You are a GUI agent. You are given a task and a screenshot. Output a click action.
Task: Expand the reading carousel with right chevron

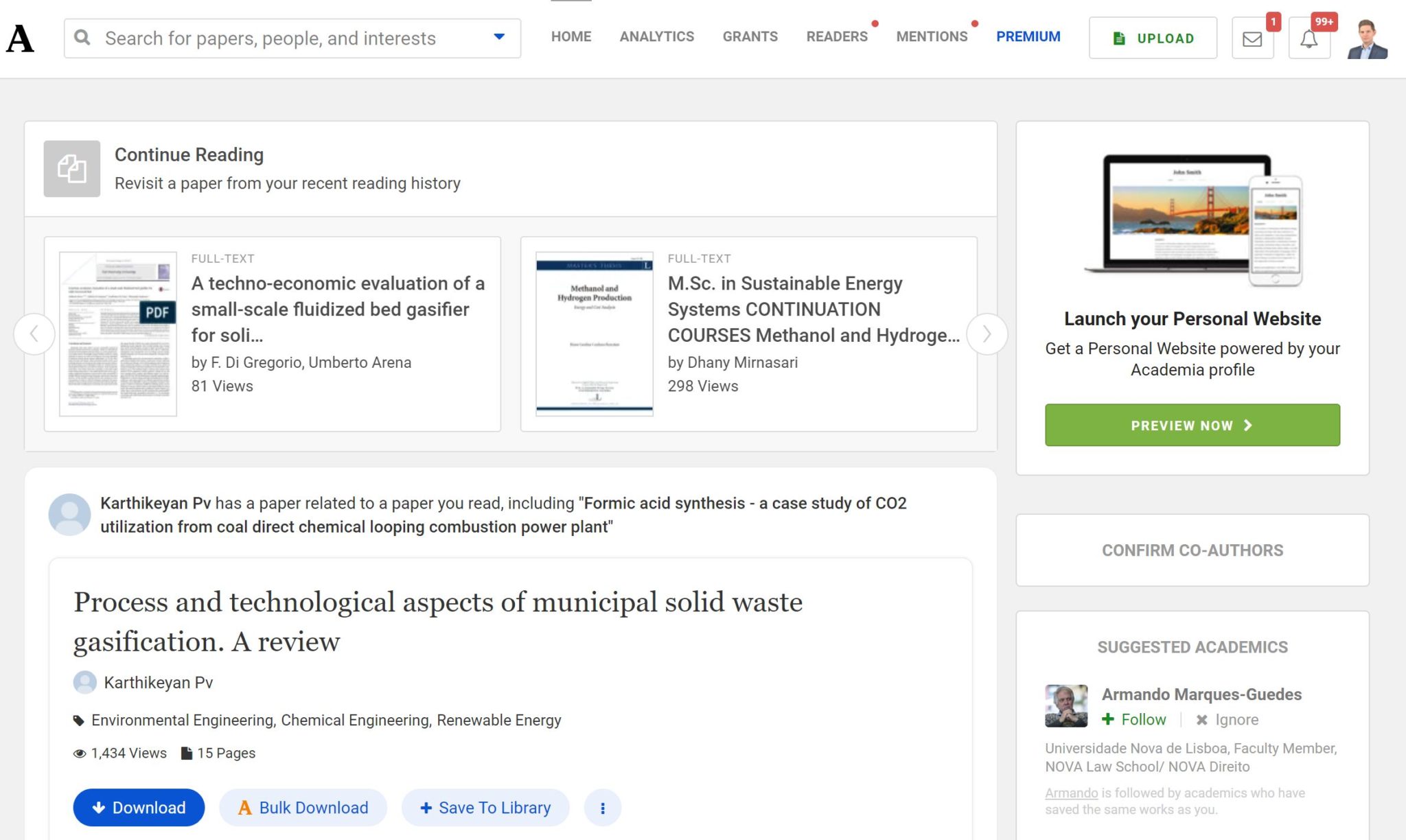[x=987, y=334]
